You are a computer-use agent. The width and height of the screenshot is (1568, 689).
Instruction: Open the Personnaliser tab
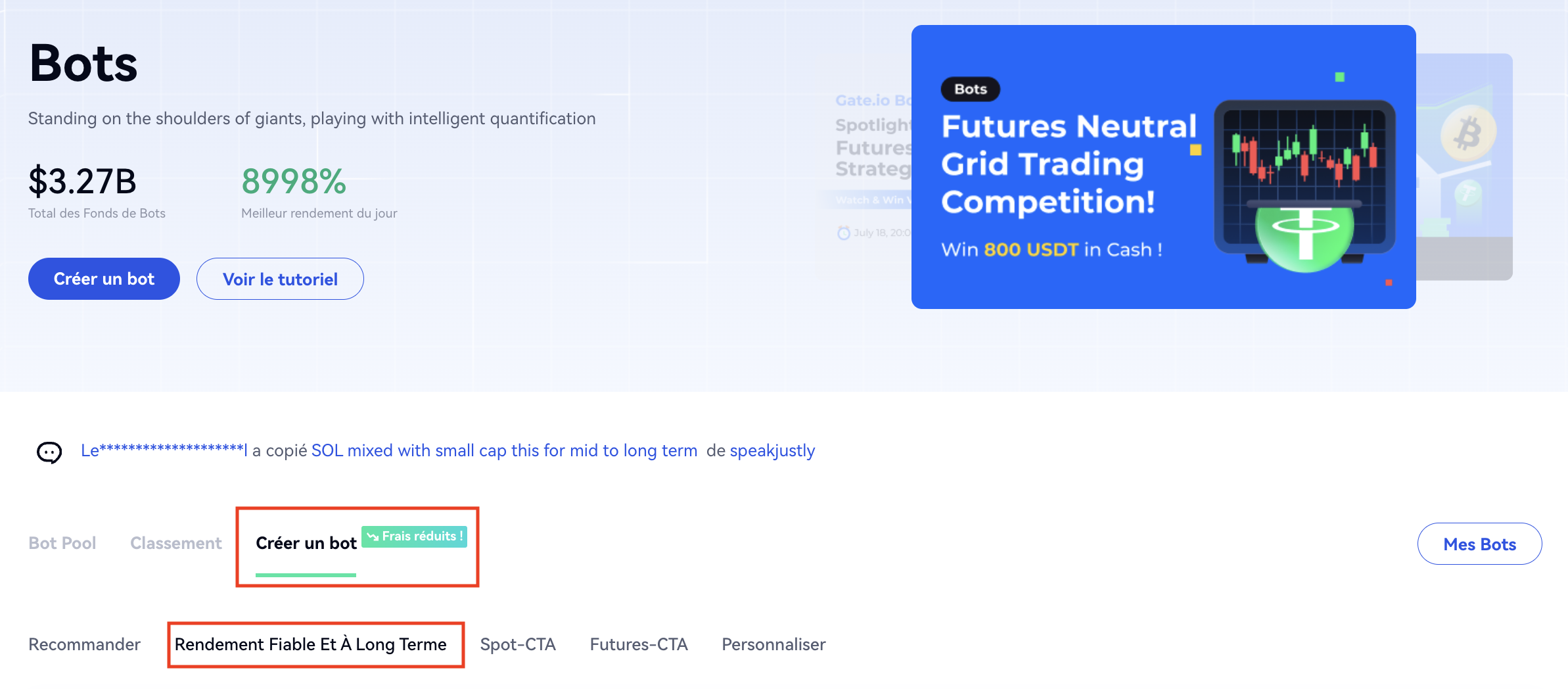(773, 644)
